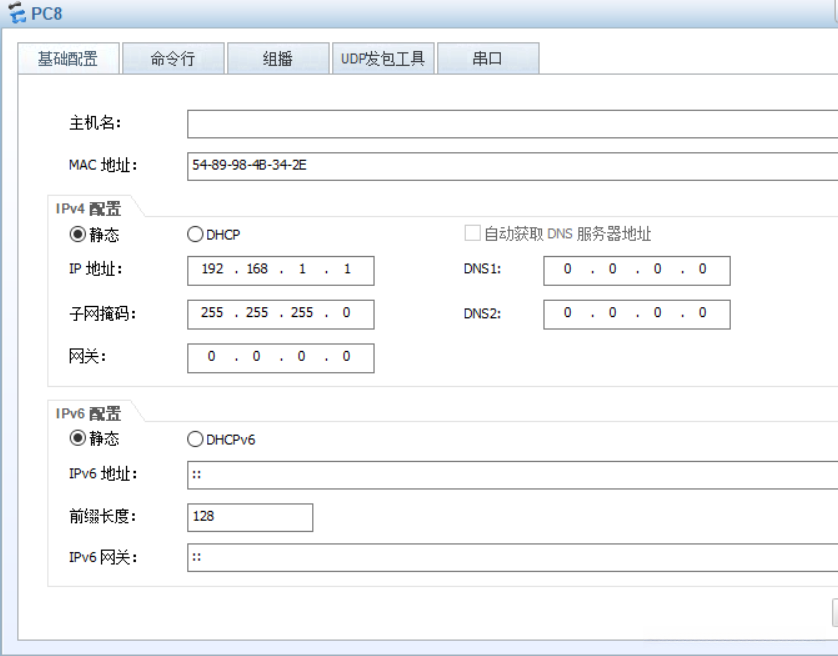Viewport: 838px width, 656px height.
Task: Click the 网关 IPv4 field
Action: tap(281, 358)
